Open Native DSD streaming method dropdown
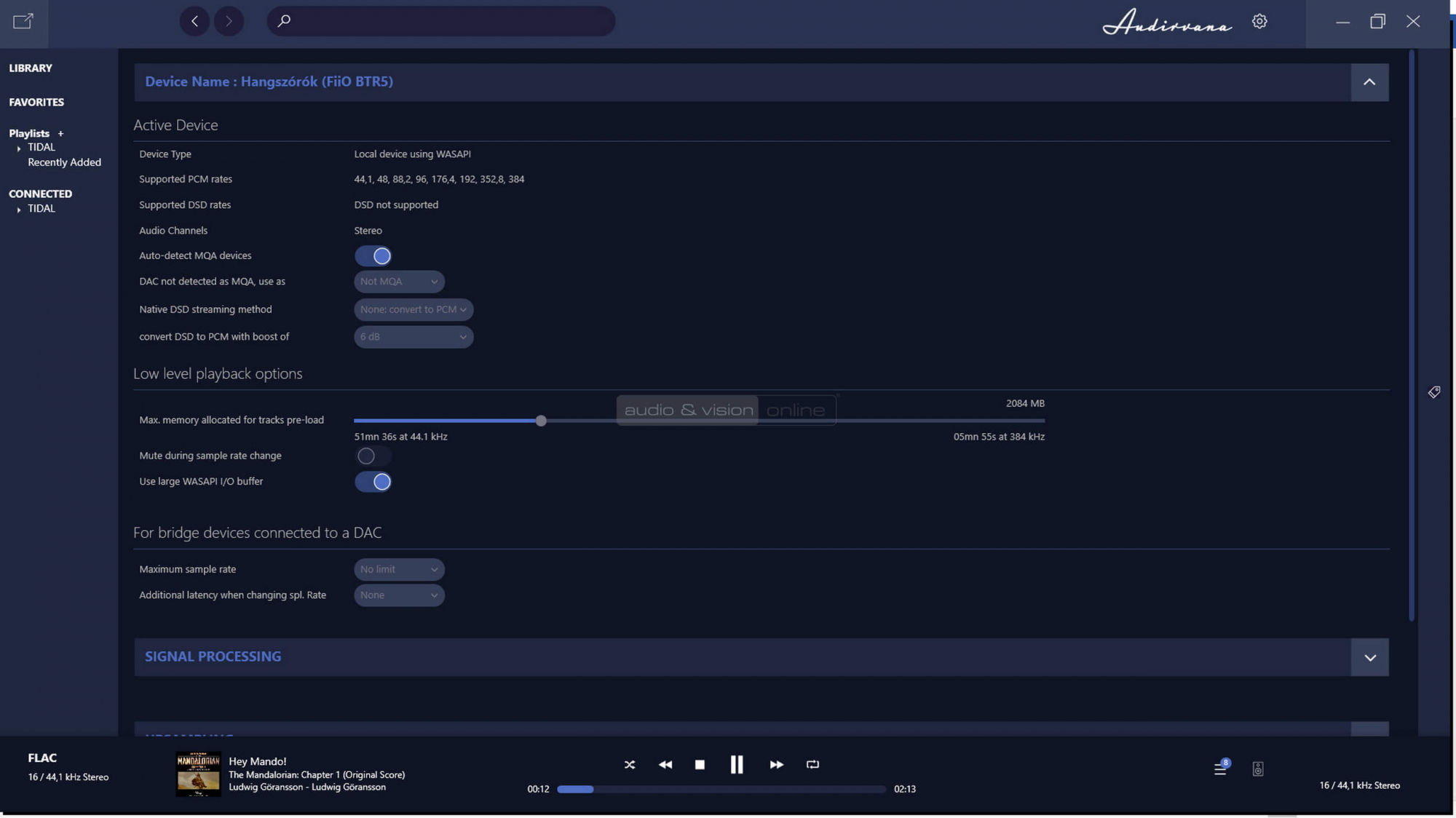The width and height of the screenshot is (1456, 818). [x=414, y=309]
